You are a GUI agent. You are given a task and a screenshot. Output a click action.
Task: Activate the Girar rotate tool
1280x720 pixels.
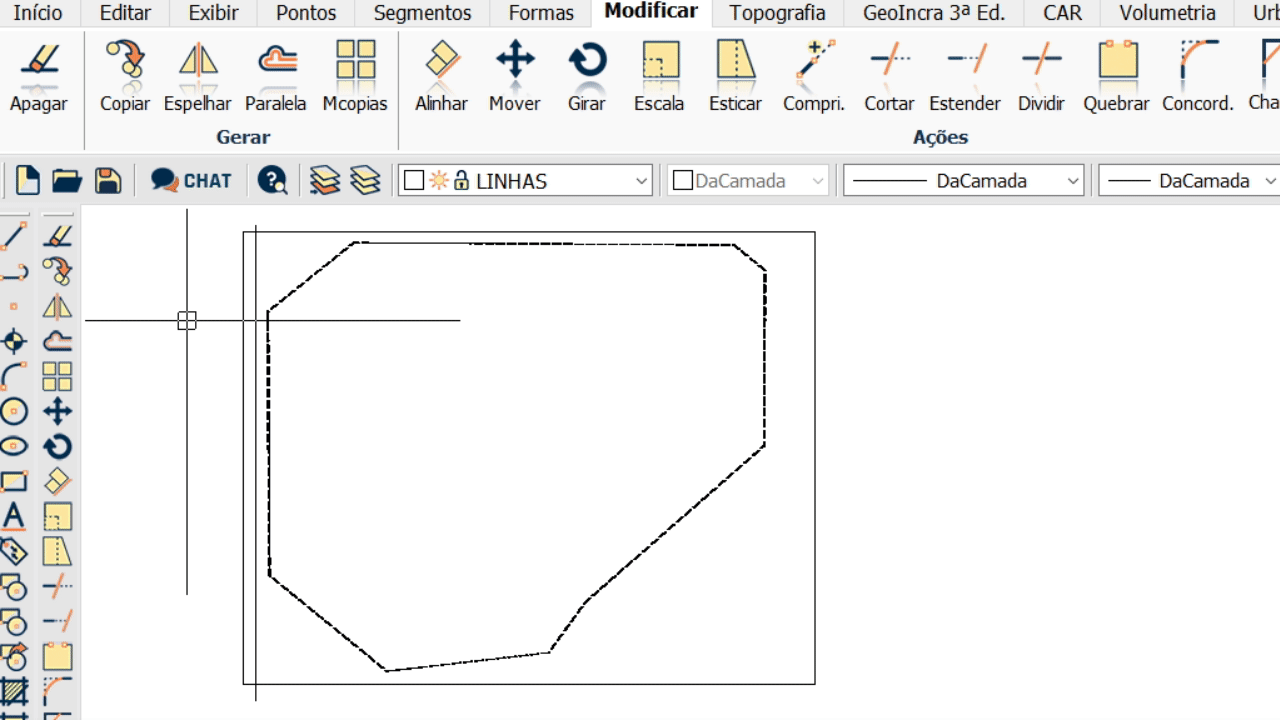(x=587, y=77)
